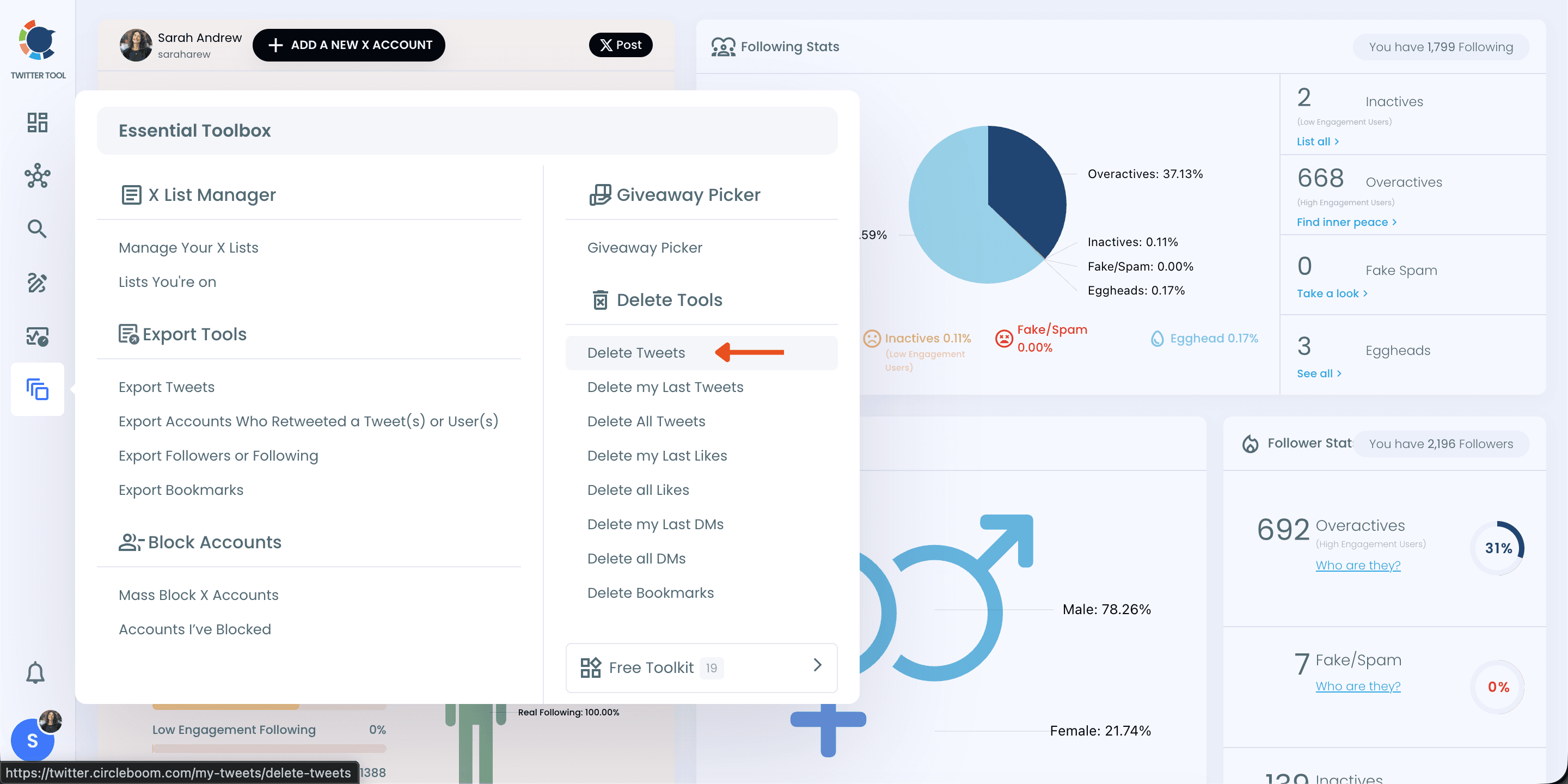
Task: Open Accounts I've Blocked
Action: [195, 629]
